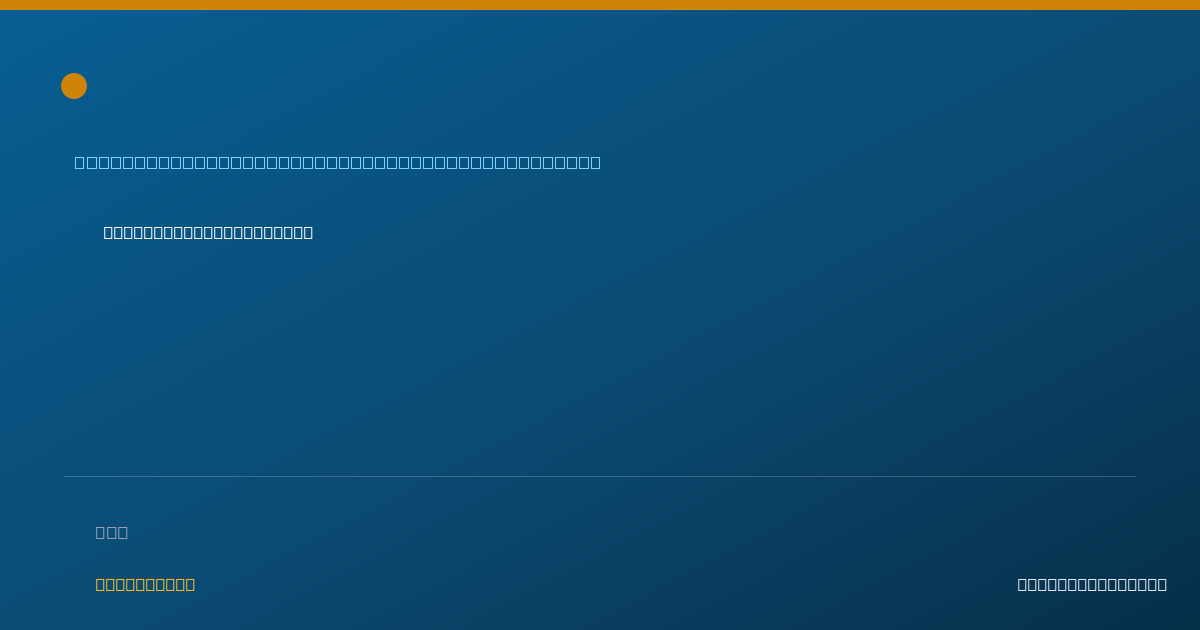This screenshot has height=630, width=1200.
Task: Click the orange bar along the top edge
Action: click(x=600, y=5)
